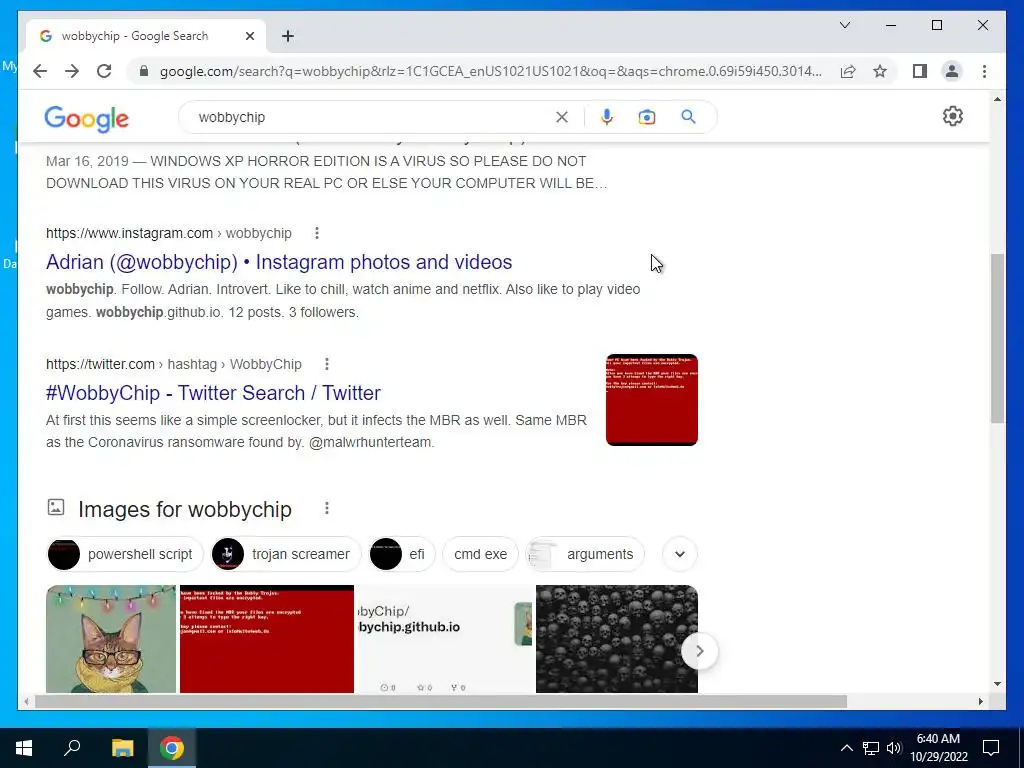Image resolution: width=1024 pixels, height=768 pixels.
Task: Submit search with magnifier icon
Action: [x=688, y=117]
